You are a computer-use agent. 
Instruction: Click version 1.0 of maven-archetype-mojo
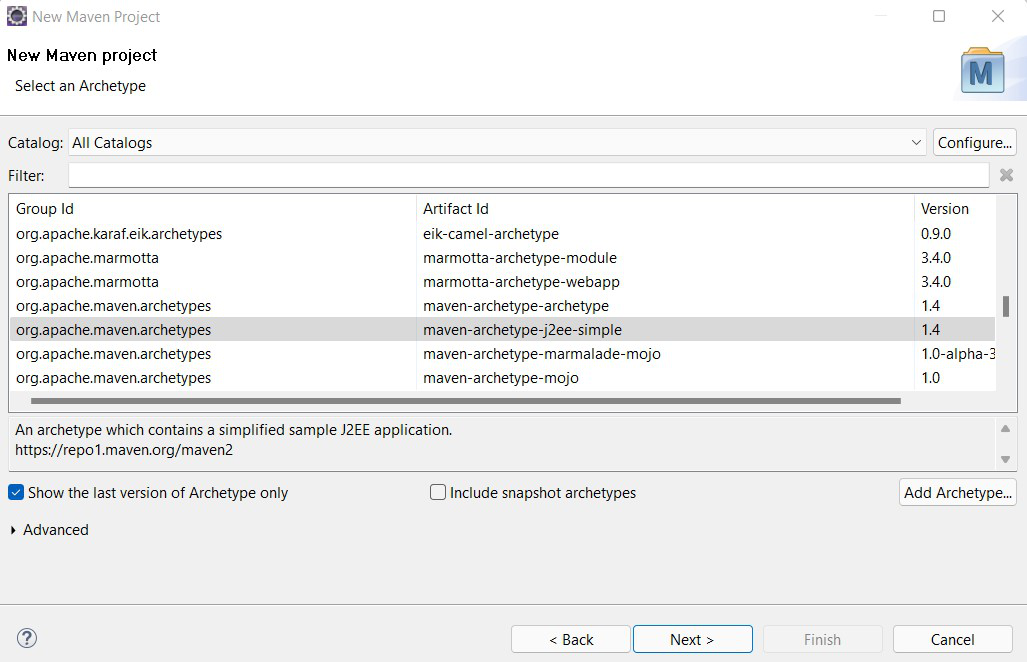click(x=930, y=378)
